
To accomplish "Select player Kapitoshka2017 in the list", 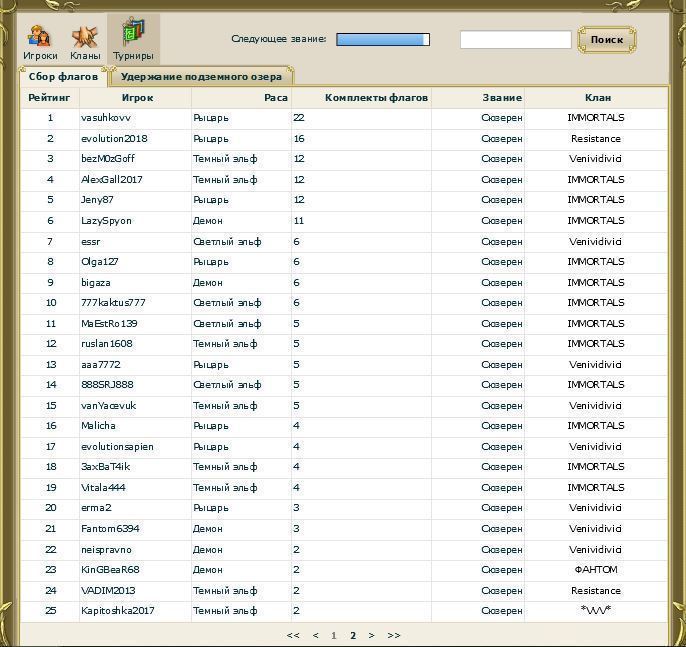I will [x=118, y=611].
